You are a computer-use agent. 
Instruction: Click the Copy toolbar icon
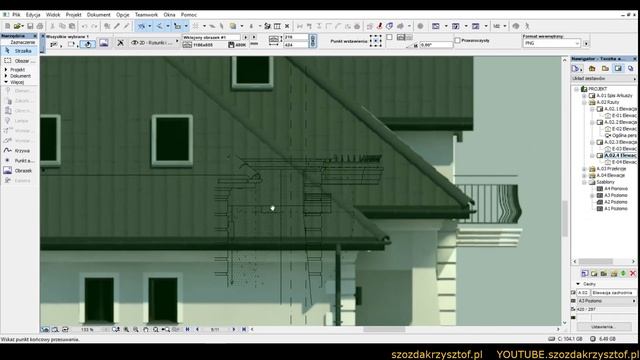click(62, 26)
